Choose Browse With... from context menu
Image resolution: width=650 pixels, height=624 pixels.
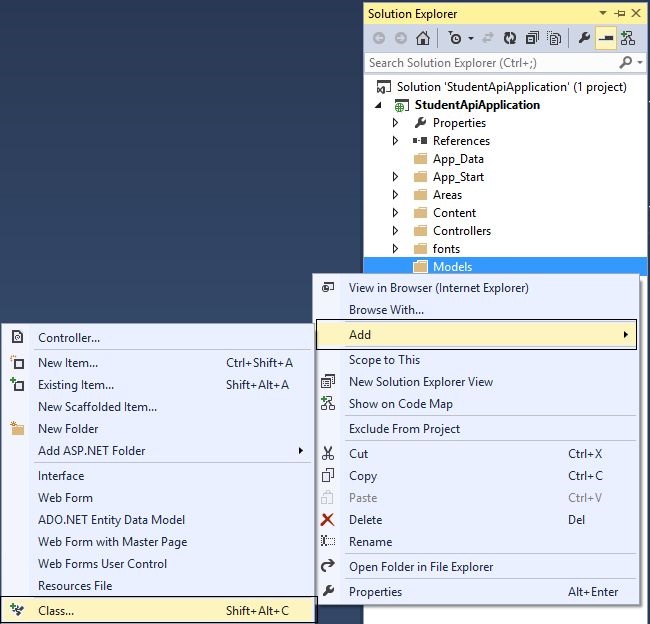(476, 310)
